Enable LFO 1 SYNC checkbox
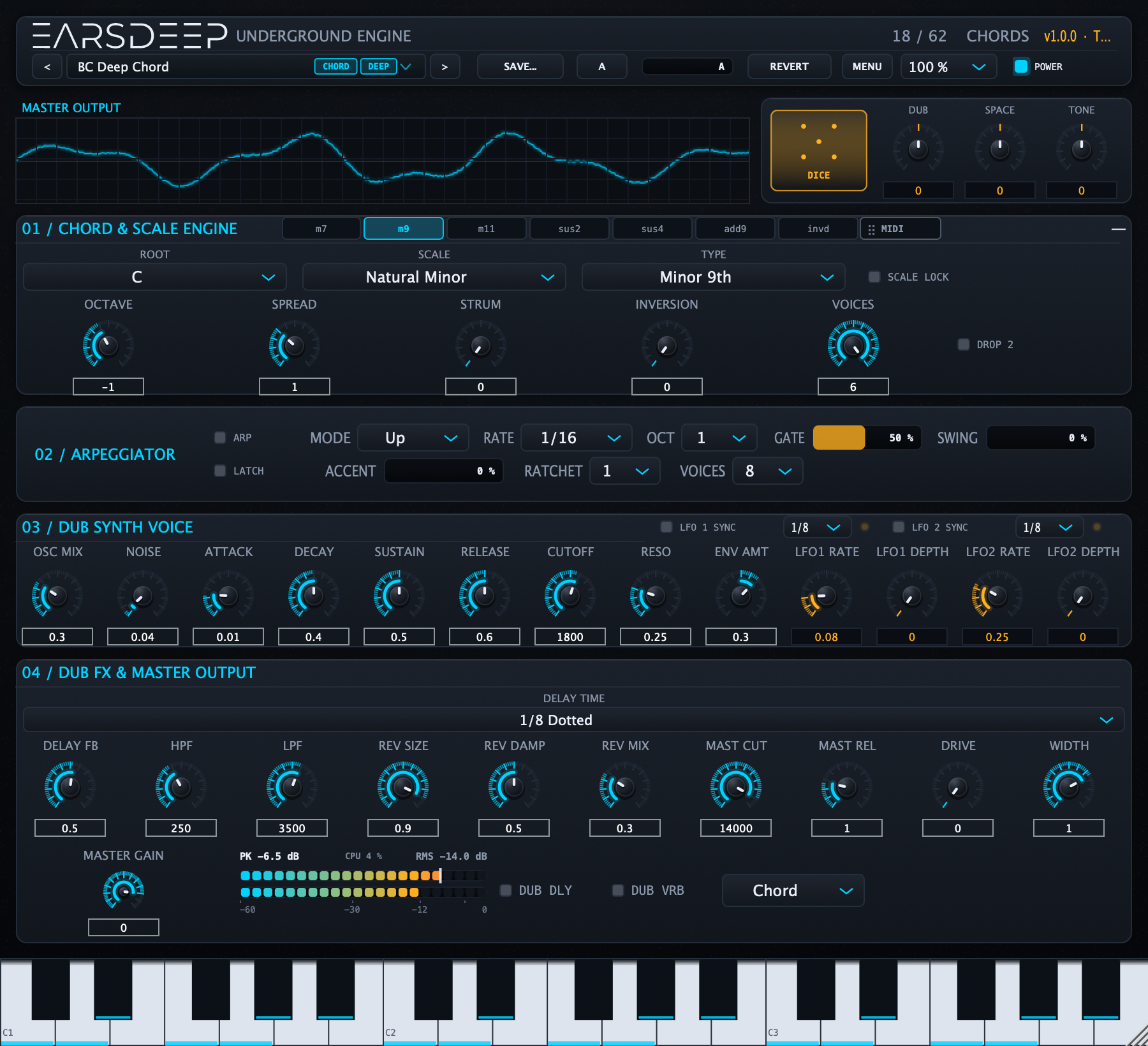Viewport: 1148px width, 1046px height. click(x=666, y=527)
